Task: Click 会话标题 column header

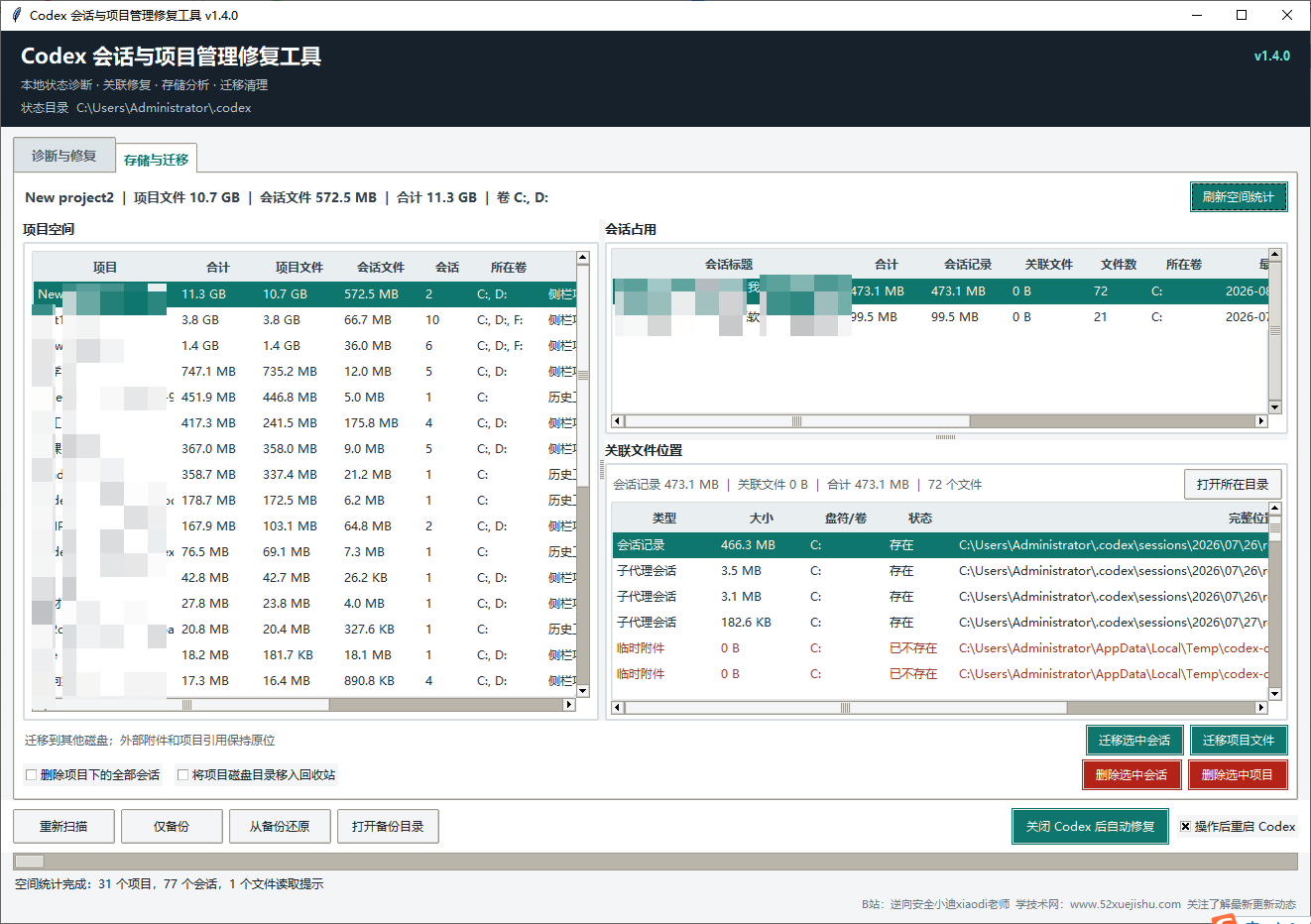Action: [729, 264]
